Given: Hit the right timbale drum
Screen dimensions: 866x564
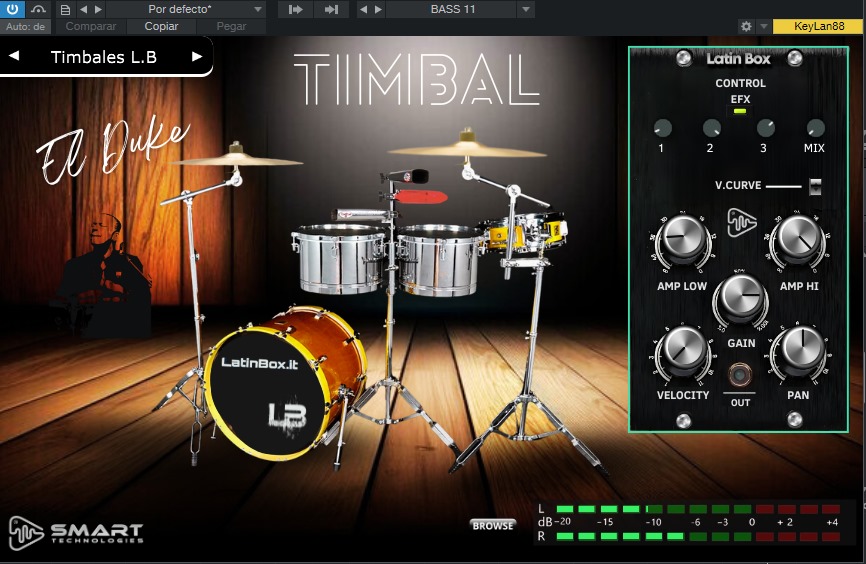Looking at the screenshot, I should click(440, 260).
